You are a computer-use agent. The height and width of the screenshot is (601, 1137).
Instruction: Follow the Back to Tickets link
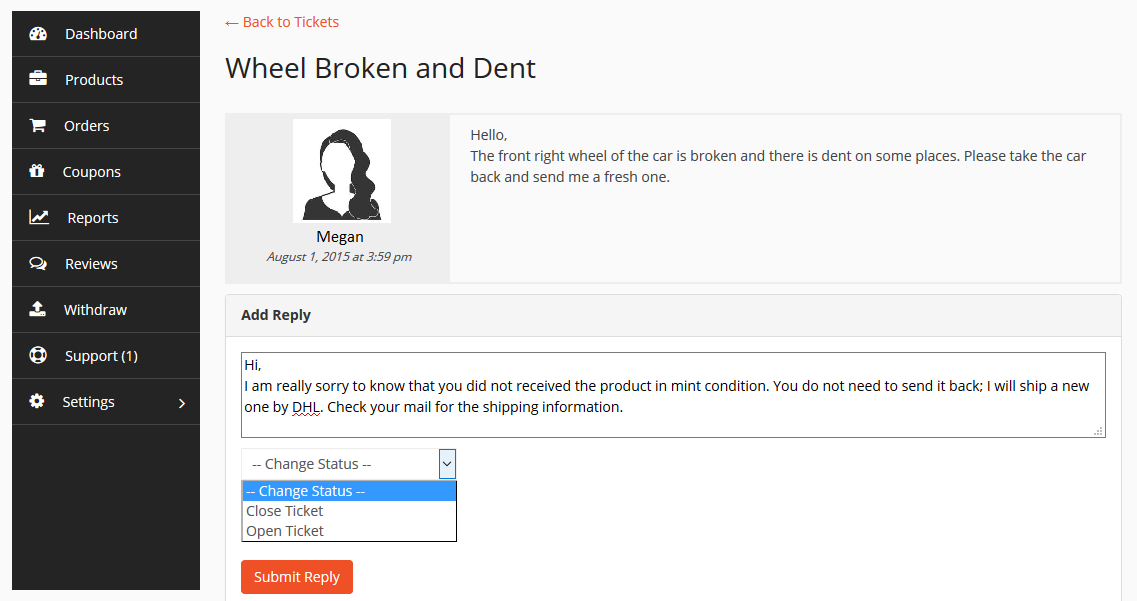pyautogui.click(x=282, y=22)
